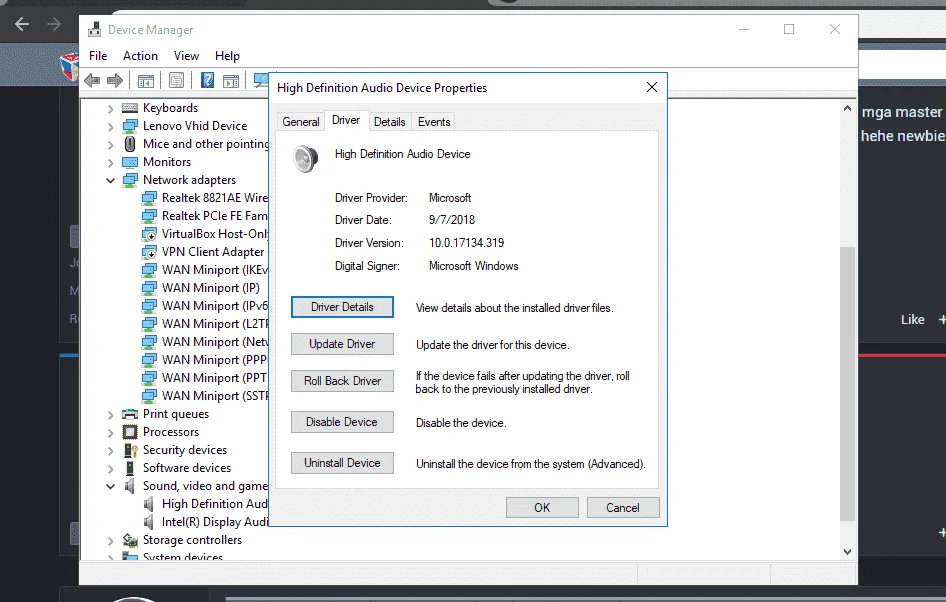Click OK in the Properties dialog
Image resolution: width=946 pixels, height=602 pixels.
542,507
